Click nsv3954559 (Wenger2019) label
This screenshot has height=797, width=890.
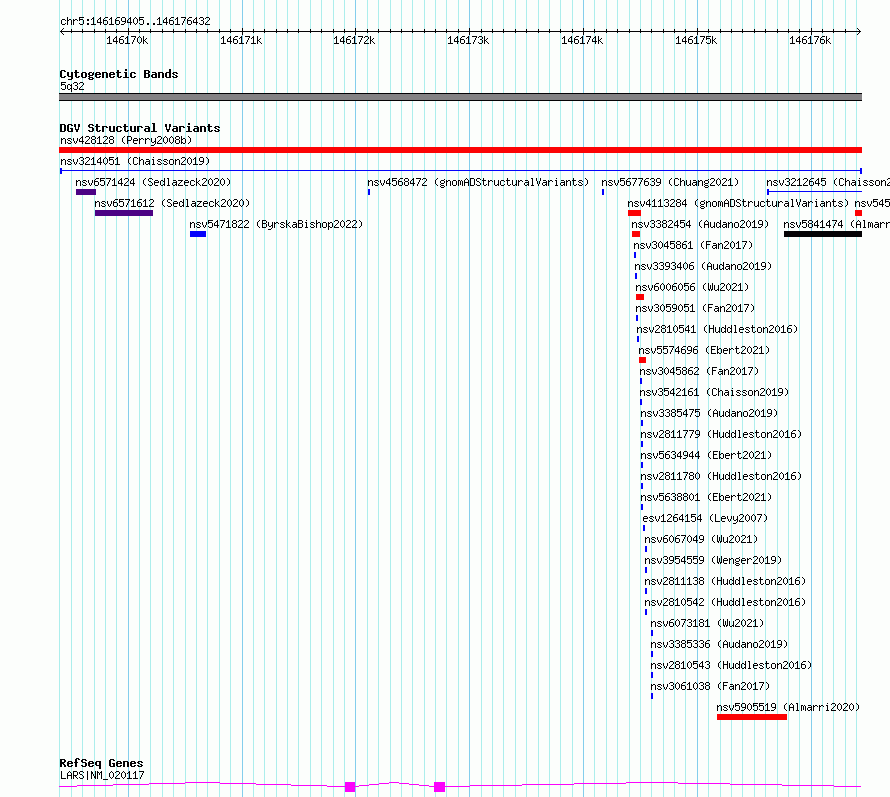(713, 560)
